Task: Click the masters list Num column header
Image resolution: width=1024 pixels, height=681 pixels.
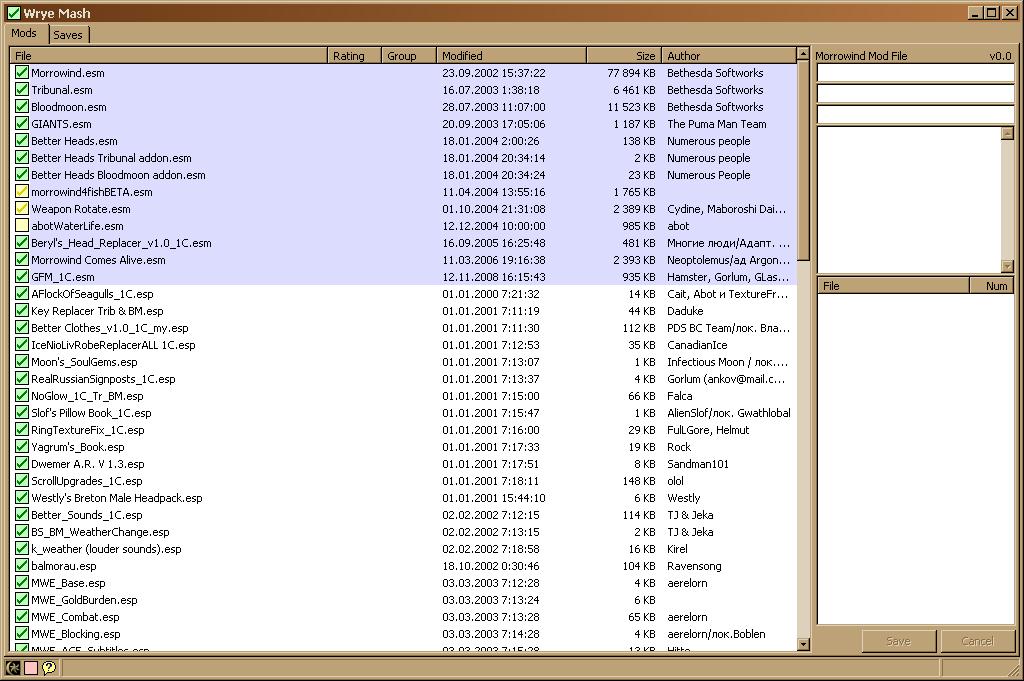Action: (x=991, y=285)
